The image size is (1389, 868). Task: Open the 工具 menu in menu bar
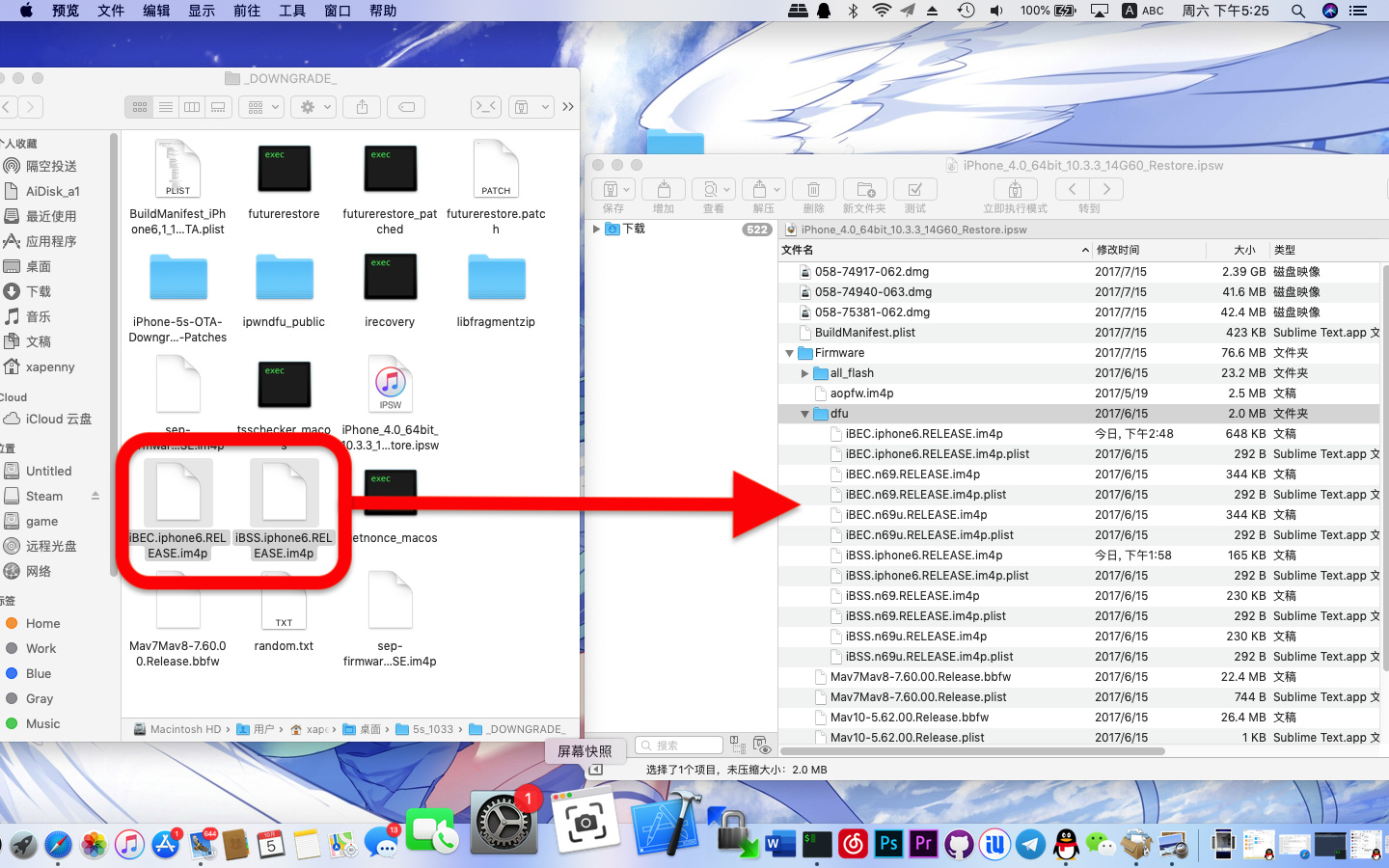click(292, 11)
